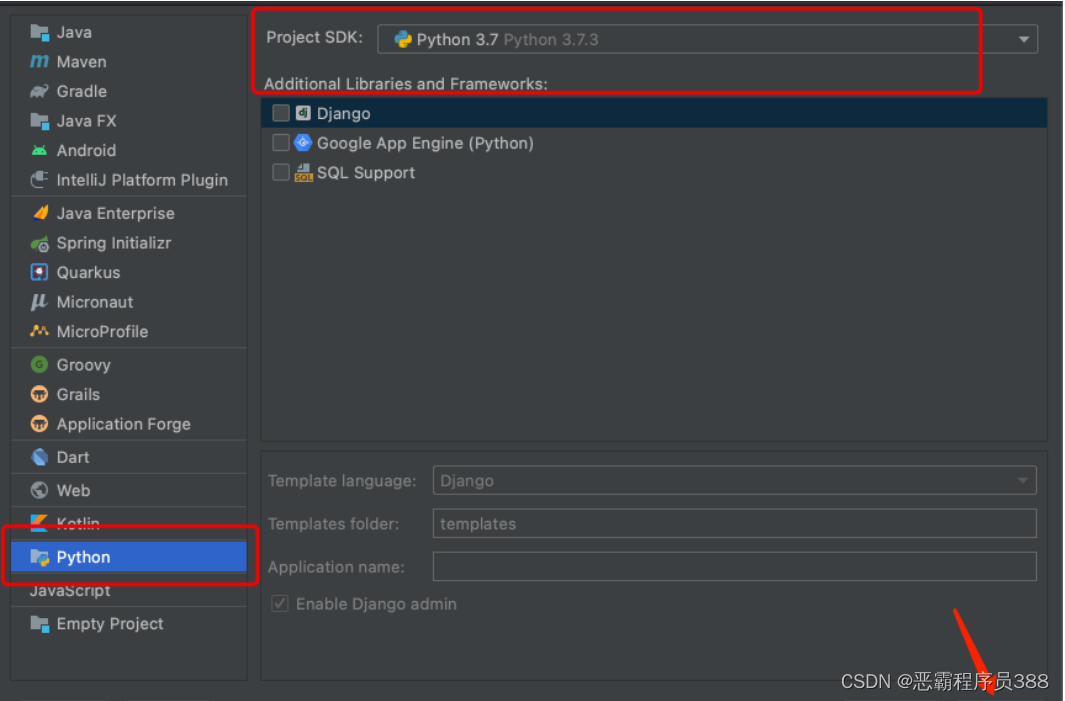The height and width of the screenshot is (701, 1065).
Task: Pick the Application Forge label
Action: [x=124, y=424]
